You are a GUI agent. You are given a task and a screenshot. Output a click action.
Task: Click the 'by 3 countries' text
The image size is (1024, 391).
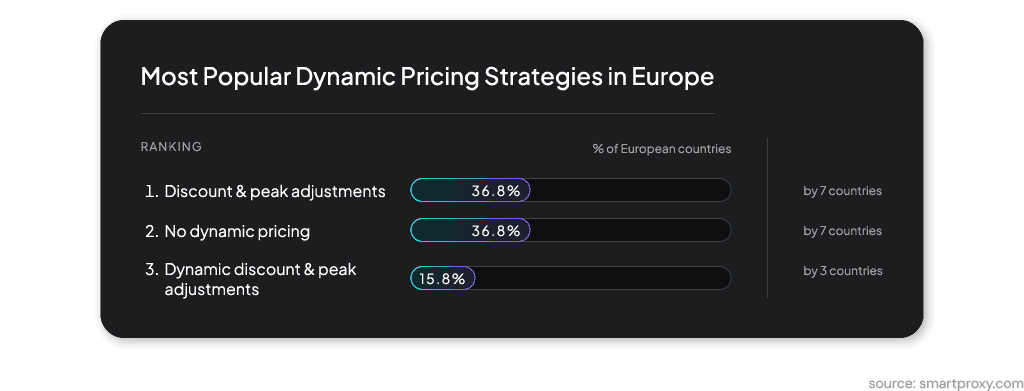[x=842, y=271]
